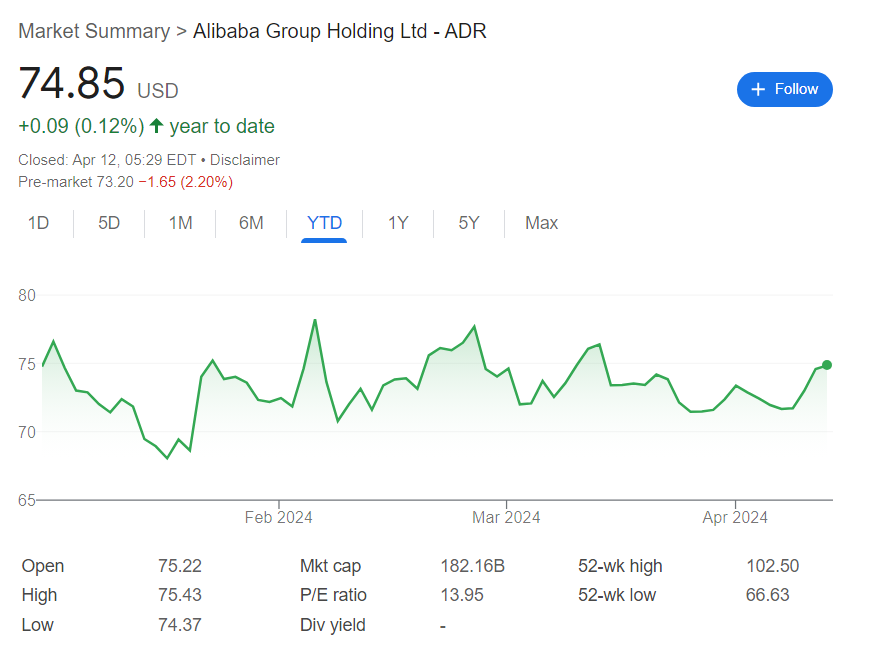892x656 pixels.
Task: Click the green up arrow icon
Action: click(x=156, y=126)
